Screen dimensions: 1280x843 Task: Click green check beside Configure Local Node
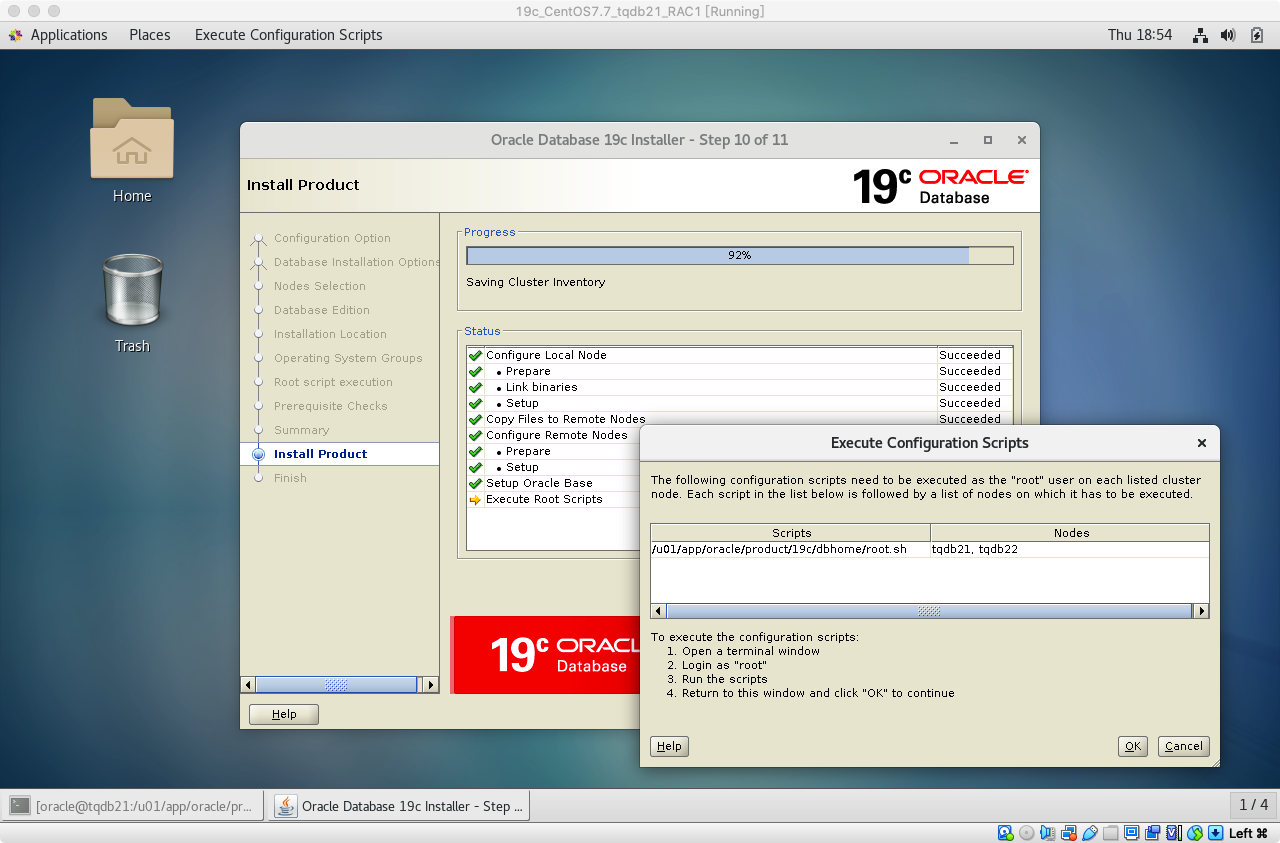click(475, 355)
